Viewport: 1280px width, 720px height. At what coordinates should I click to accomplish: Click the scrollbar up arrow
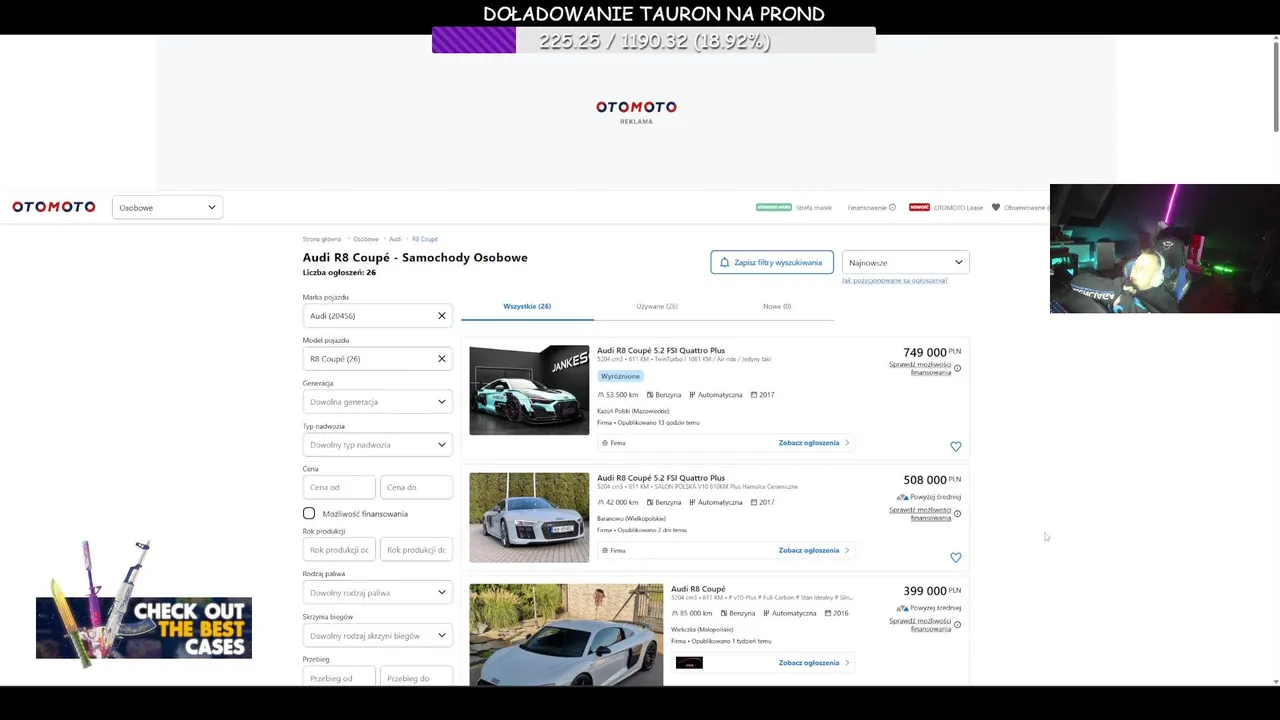(x=1276, y=38)
